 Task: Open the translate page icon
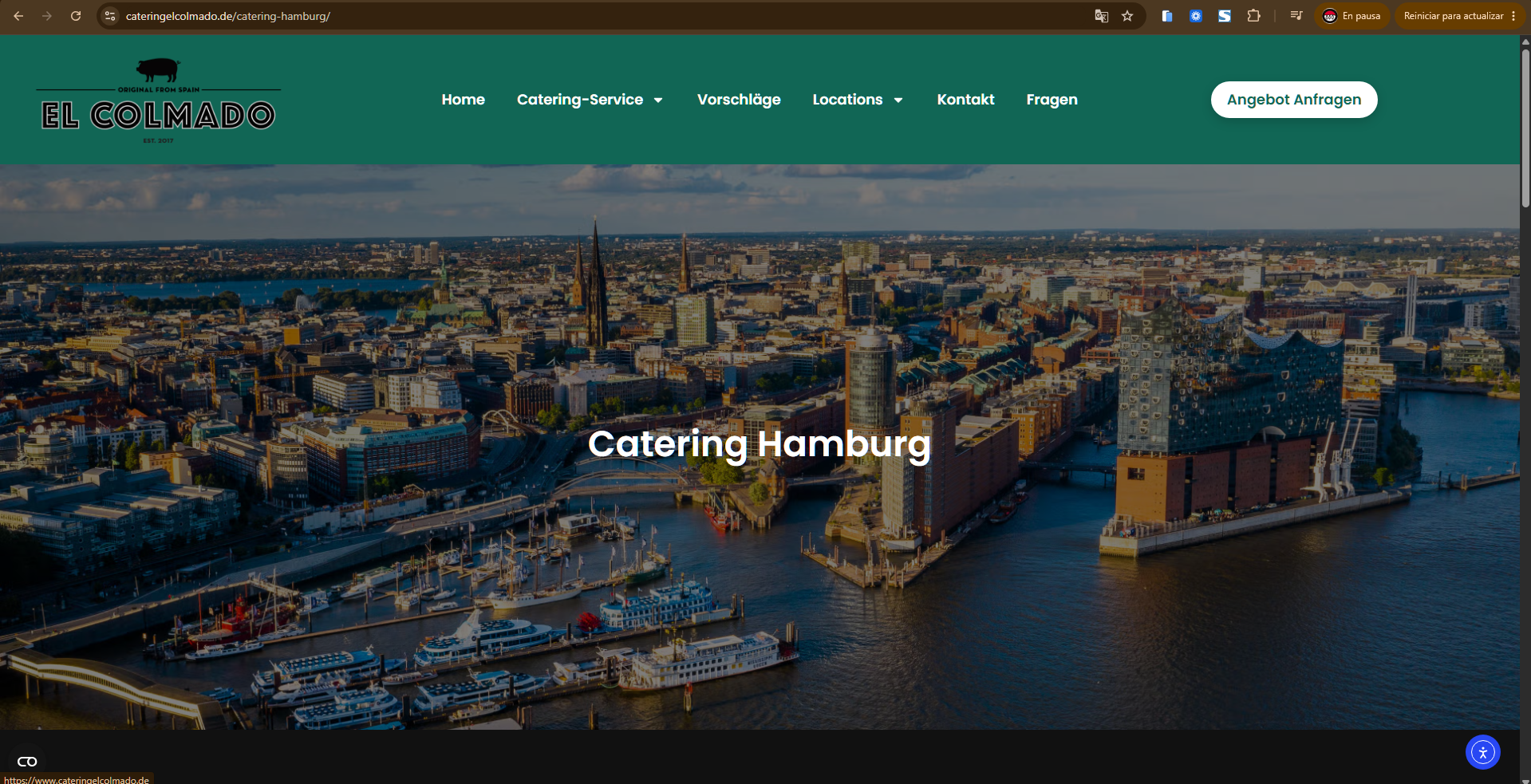[x=1101, y=16]
